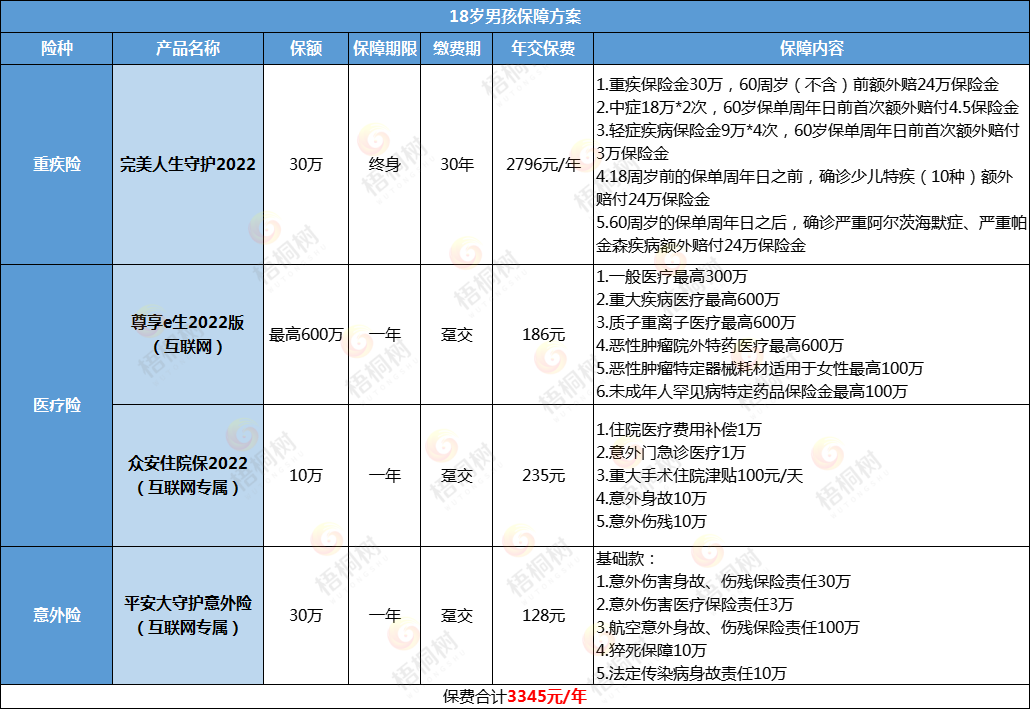This screenshot has width=1030, height=709.
Task: Click line '2.重大疾病医疗最高600万'
Action: point(687,299)
